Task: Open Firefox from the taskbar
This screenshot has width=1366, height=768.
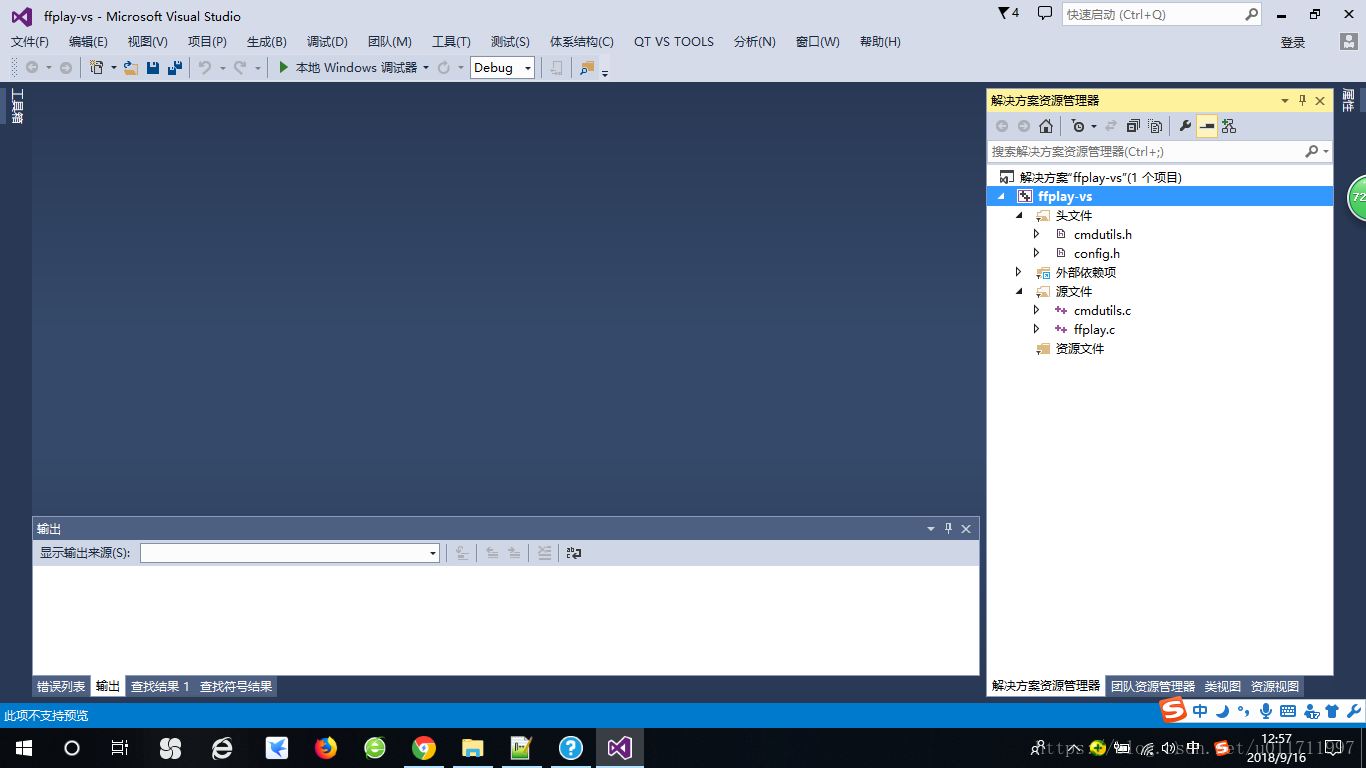Action: (326, 748)
